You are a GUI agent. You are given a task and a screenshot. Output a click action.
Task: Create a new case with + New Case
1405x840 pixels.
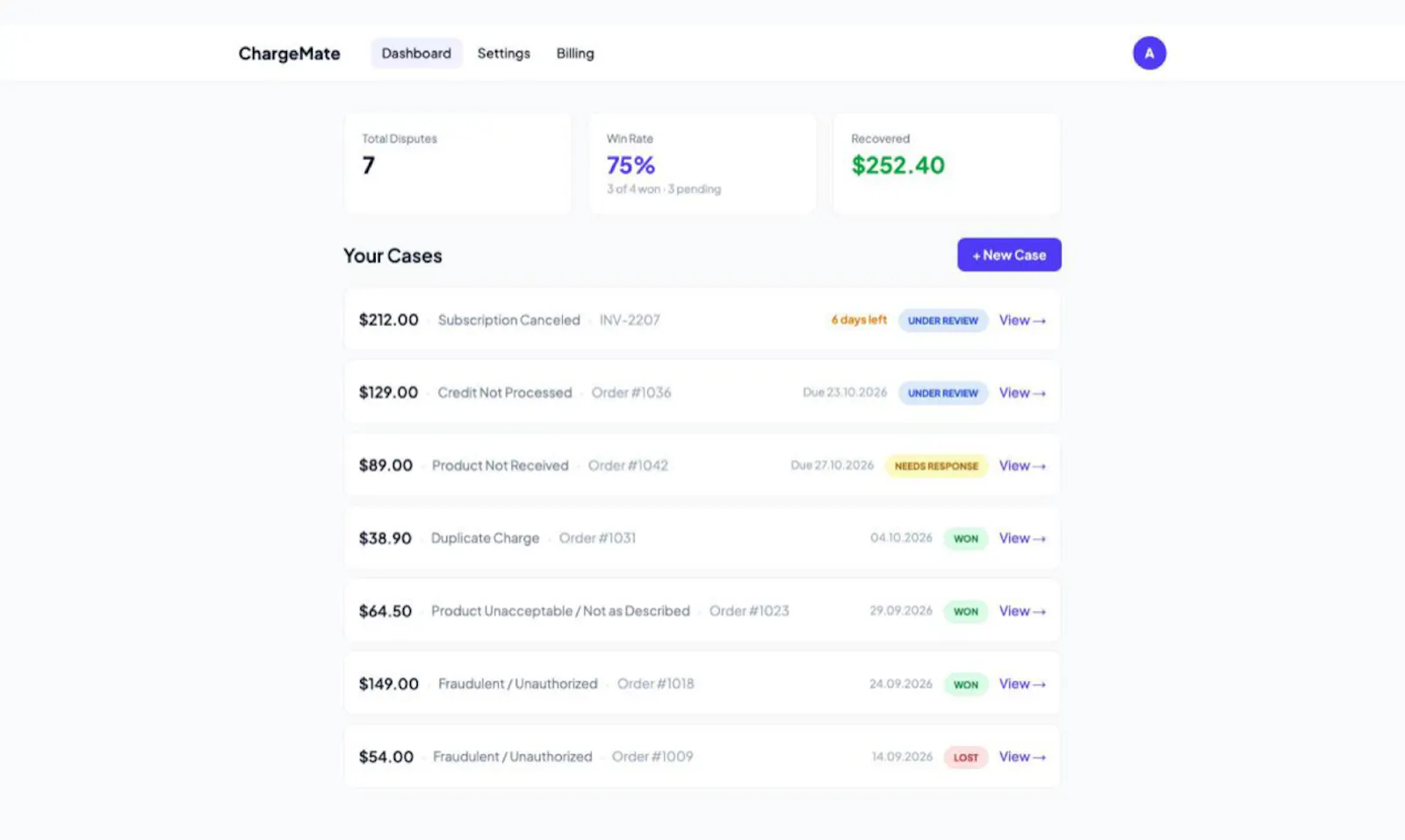coord(1009,255)
